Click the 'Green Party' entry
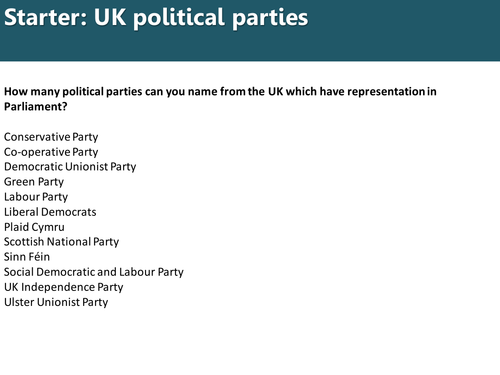 point(34,182)
